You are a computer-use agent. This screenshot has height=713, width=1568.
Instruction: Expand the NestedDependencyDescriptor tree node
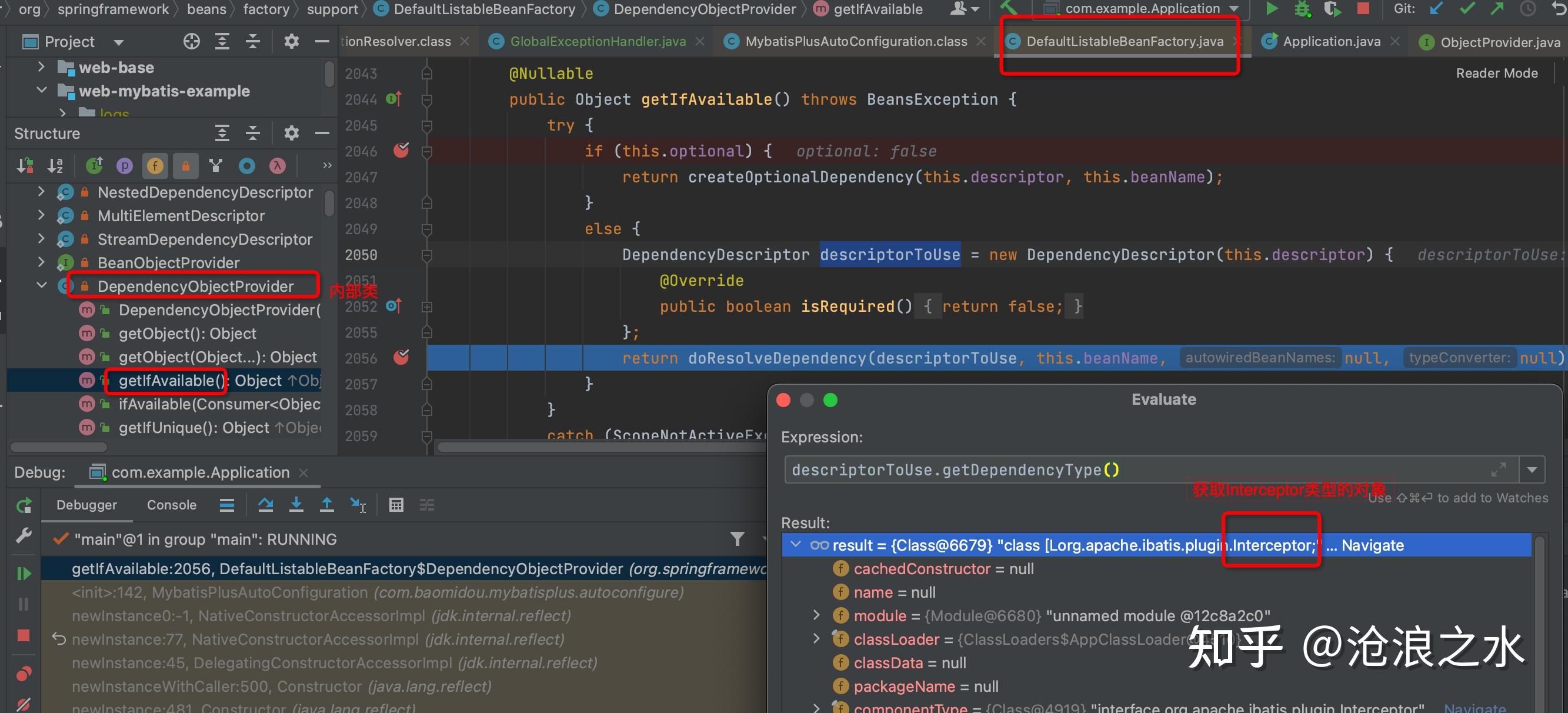(41, 192)
